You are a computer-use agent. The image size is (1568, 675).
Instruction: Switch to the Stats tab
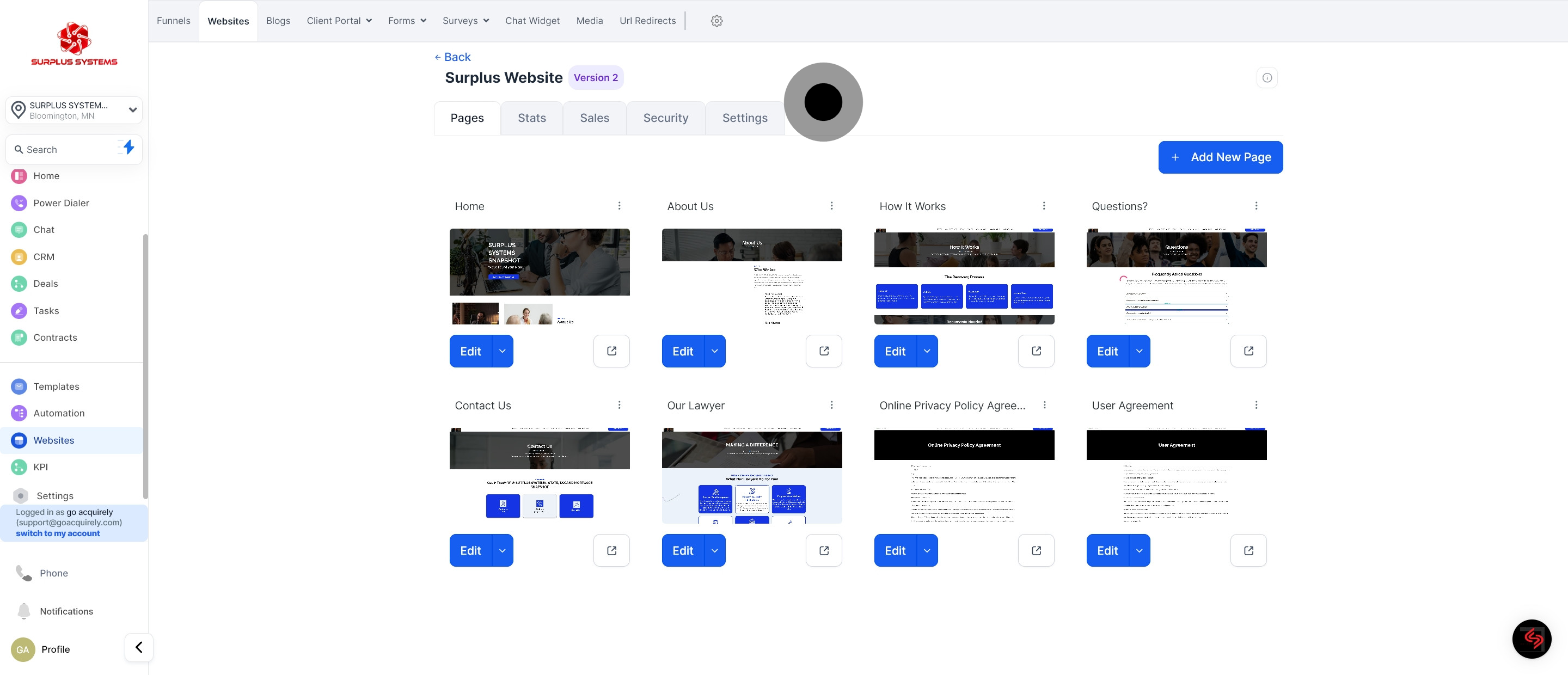pyautogui.click(x=531, y=118)
